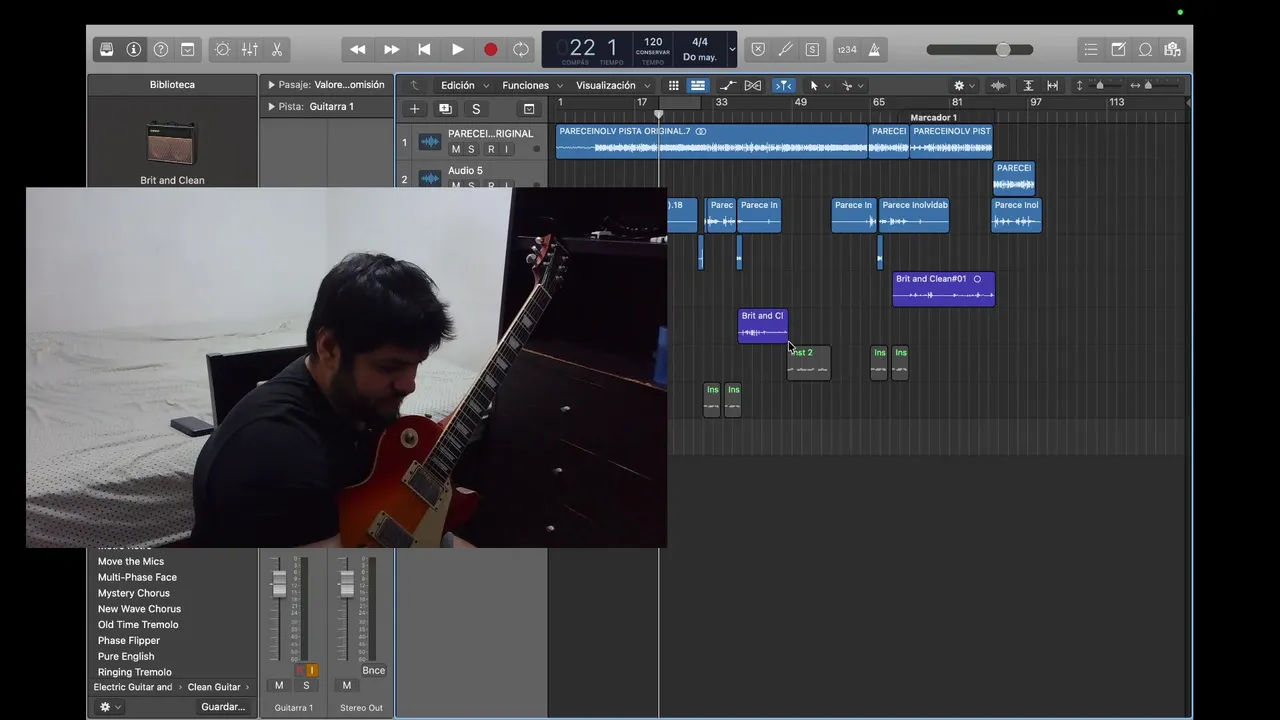Select the Brit and Clean#01 region
This screenshot has height=720, width=1280.
[x=943, y=289]
